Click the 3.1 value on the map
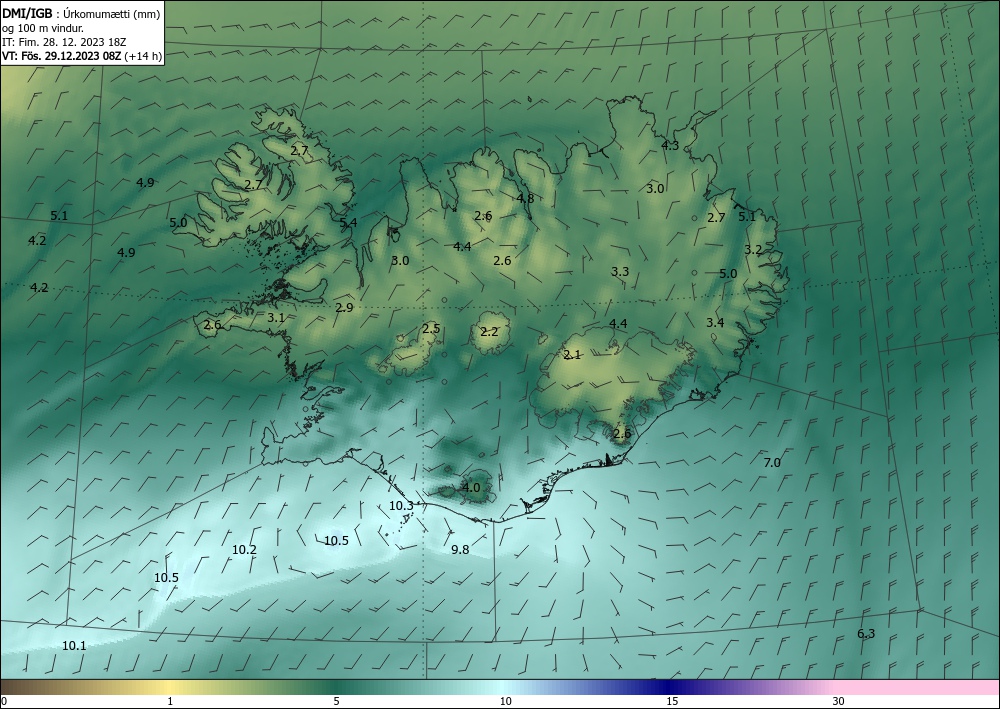Image resolution: width=1000 pixels, height=709 pixels. tap(276, 318)
